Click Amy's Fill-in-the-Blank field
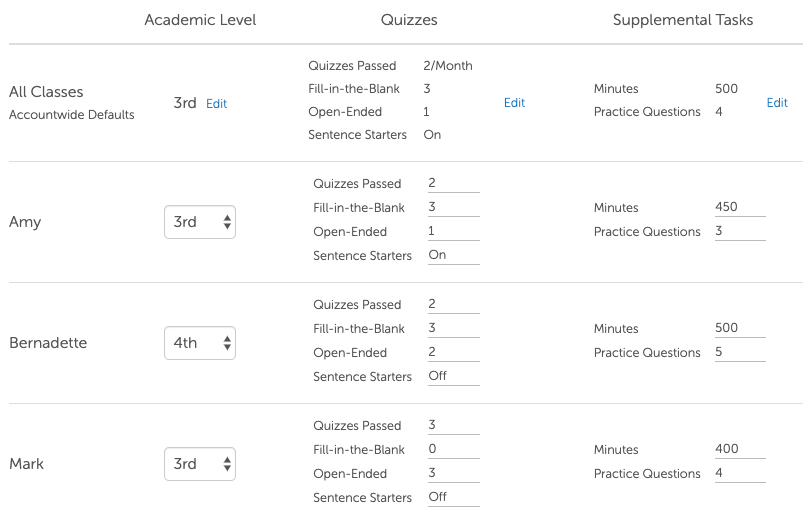803x519 pixels. (453, 207)
